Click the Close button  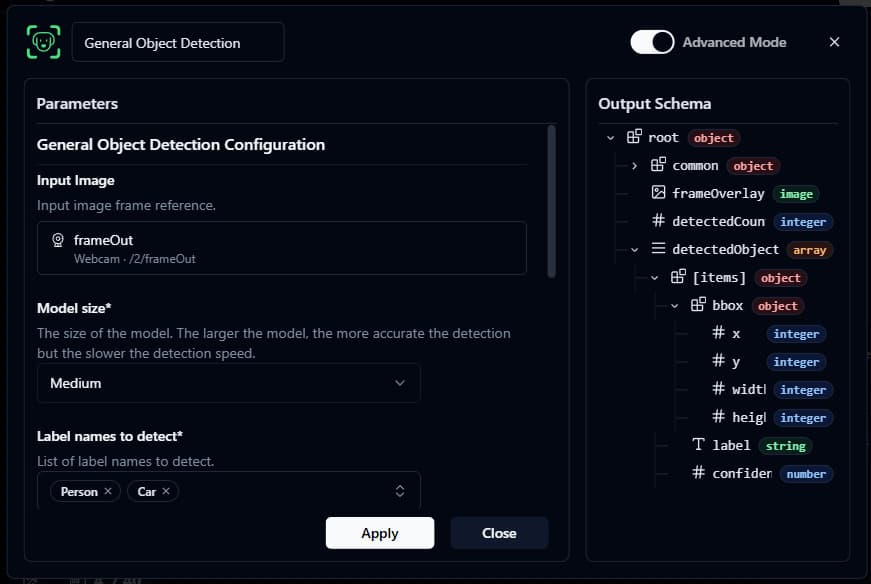point(499,533)
